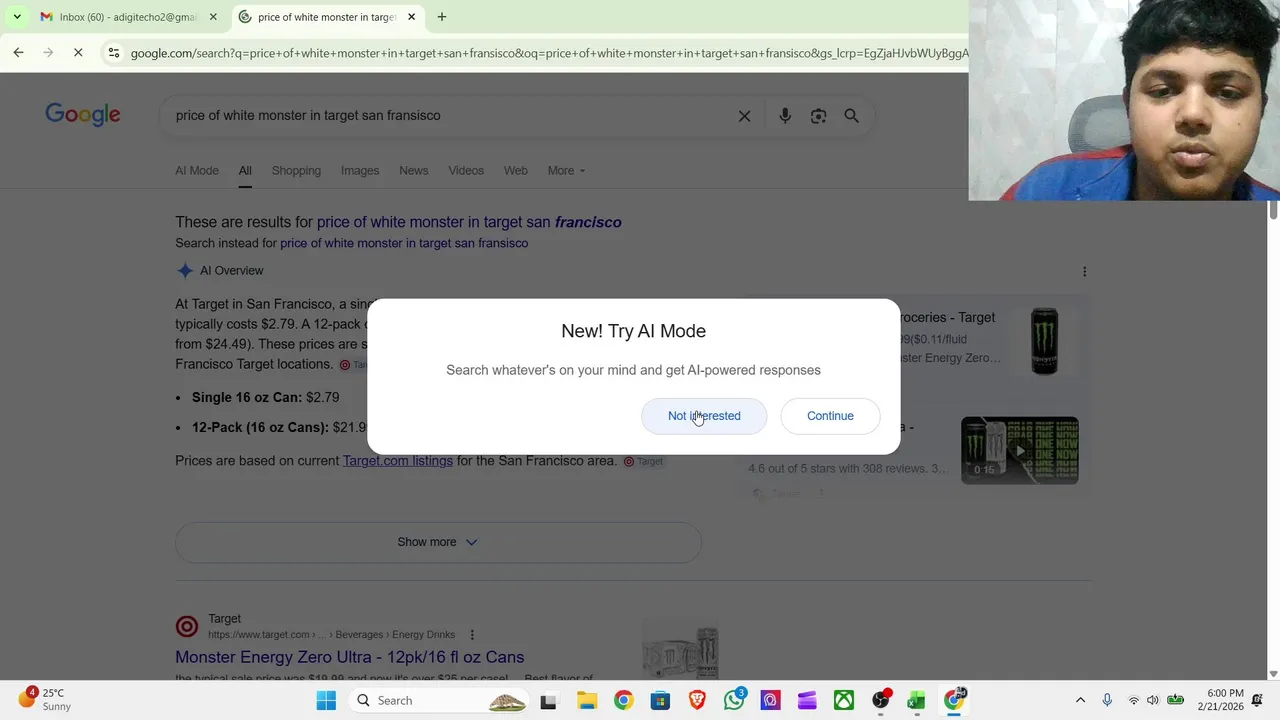
Task: Expand the More search filters dropdown
Action: pos(566,170)
